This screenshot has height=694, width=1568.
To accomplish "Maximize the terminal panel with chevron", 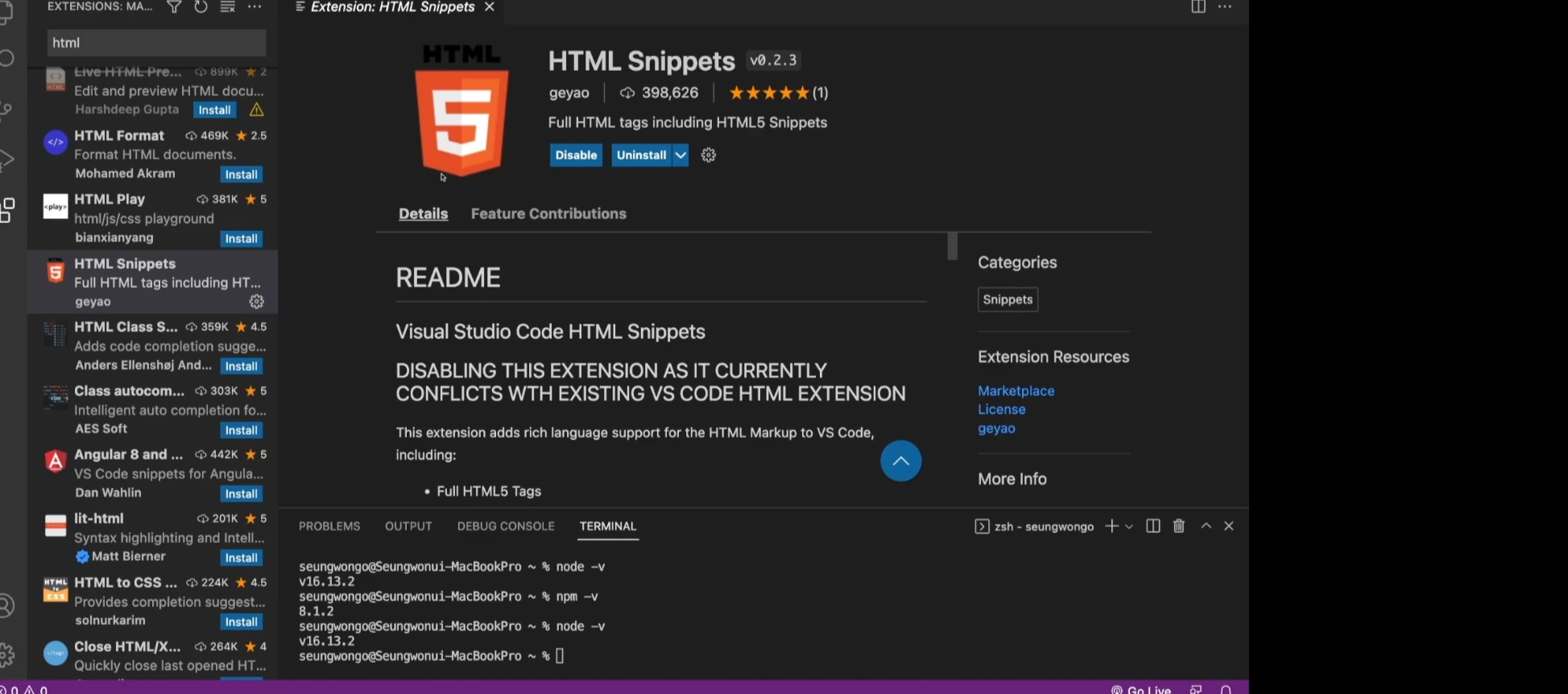I will [1206, 526].
